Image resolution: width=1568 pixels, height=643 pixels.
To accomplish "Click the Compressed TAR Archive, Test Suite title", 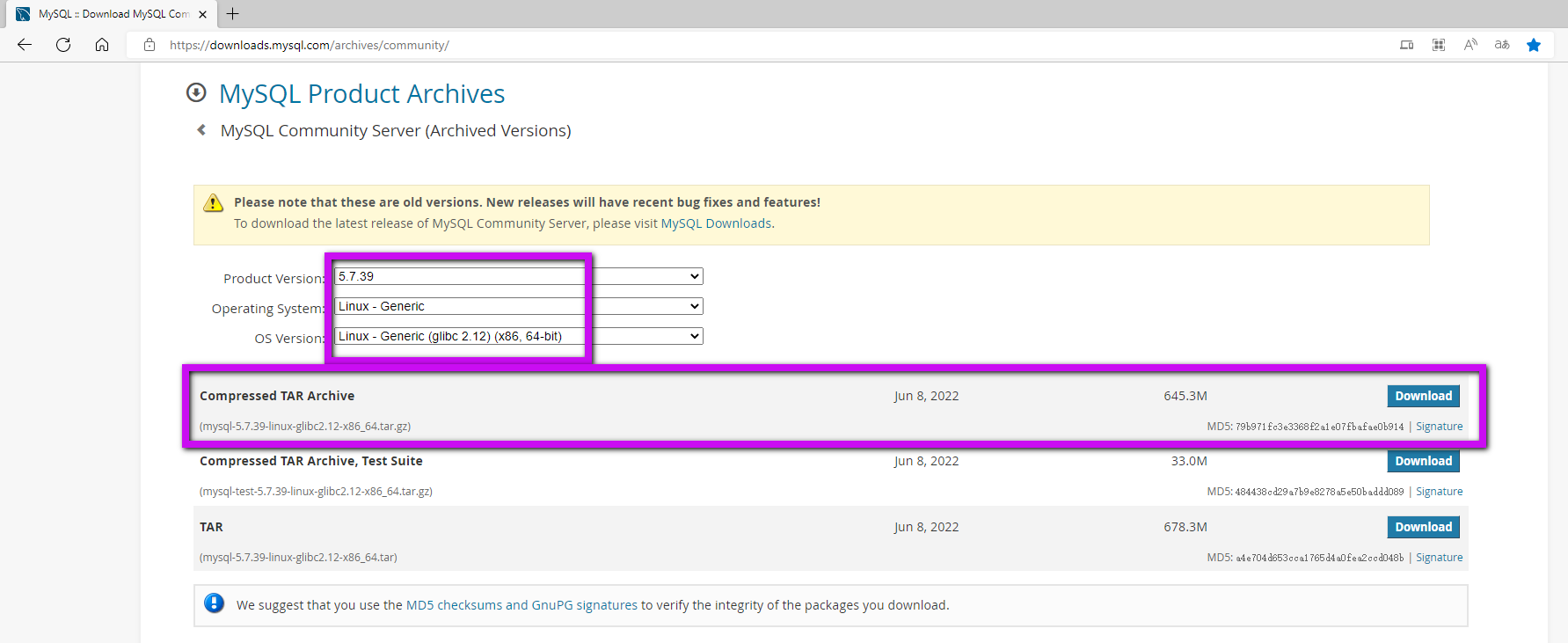I will tap(311, 461).
